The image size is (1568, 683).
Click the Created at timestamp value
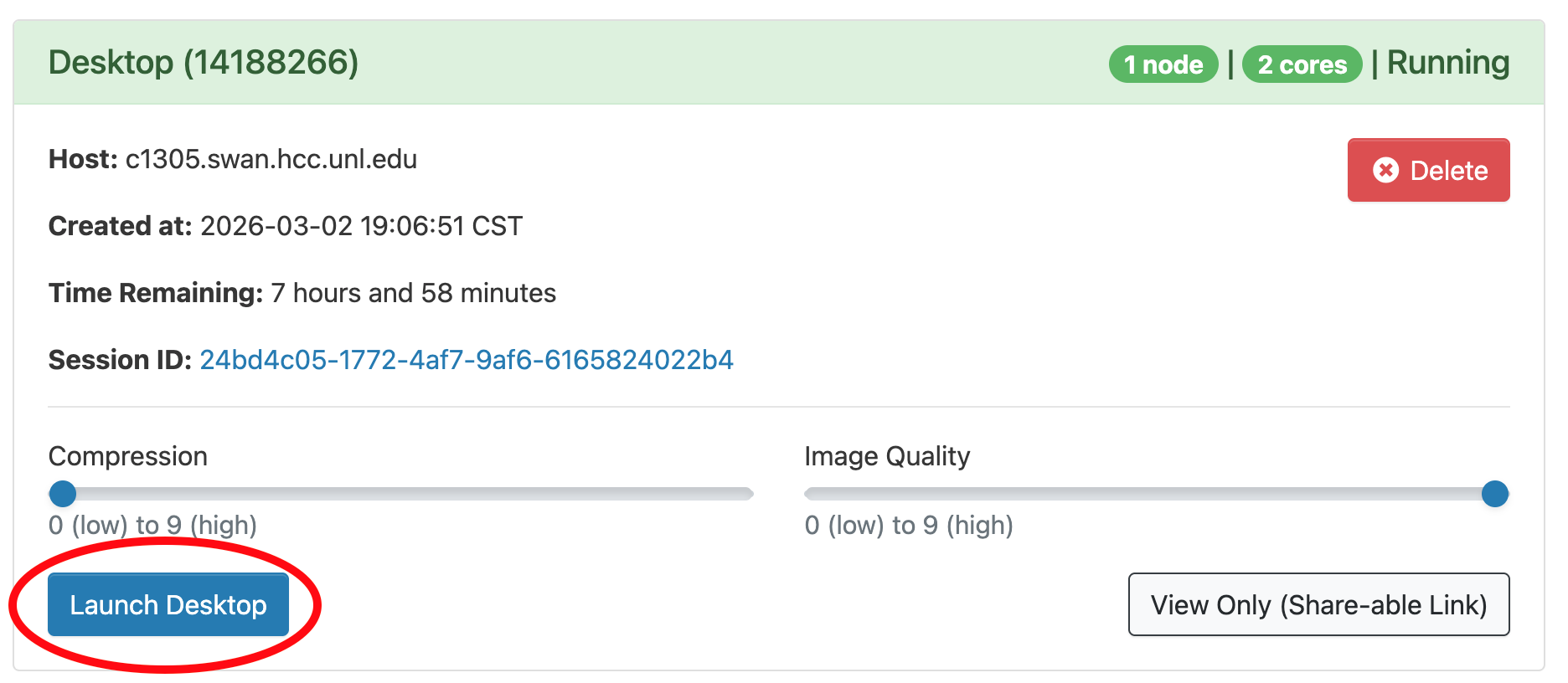[x=361, y=226]
